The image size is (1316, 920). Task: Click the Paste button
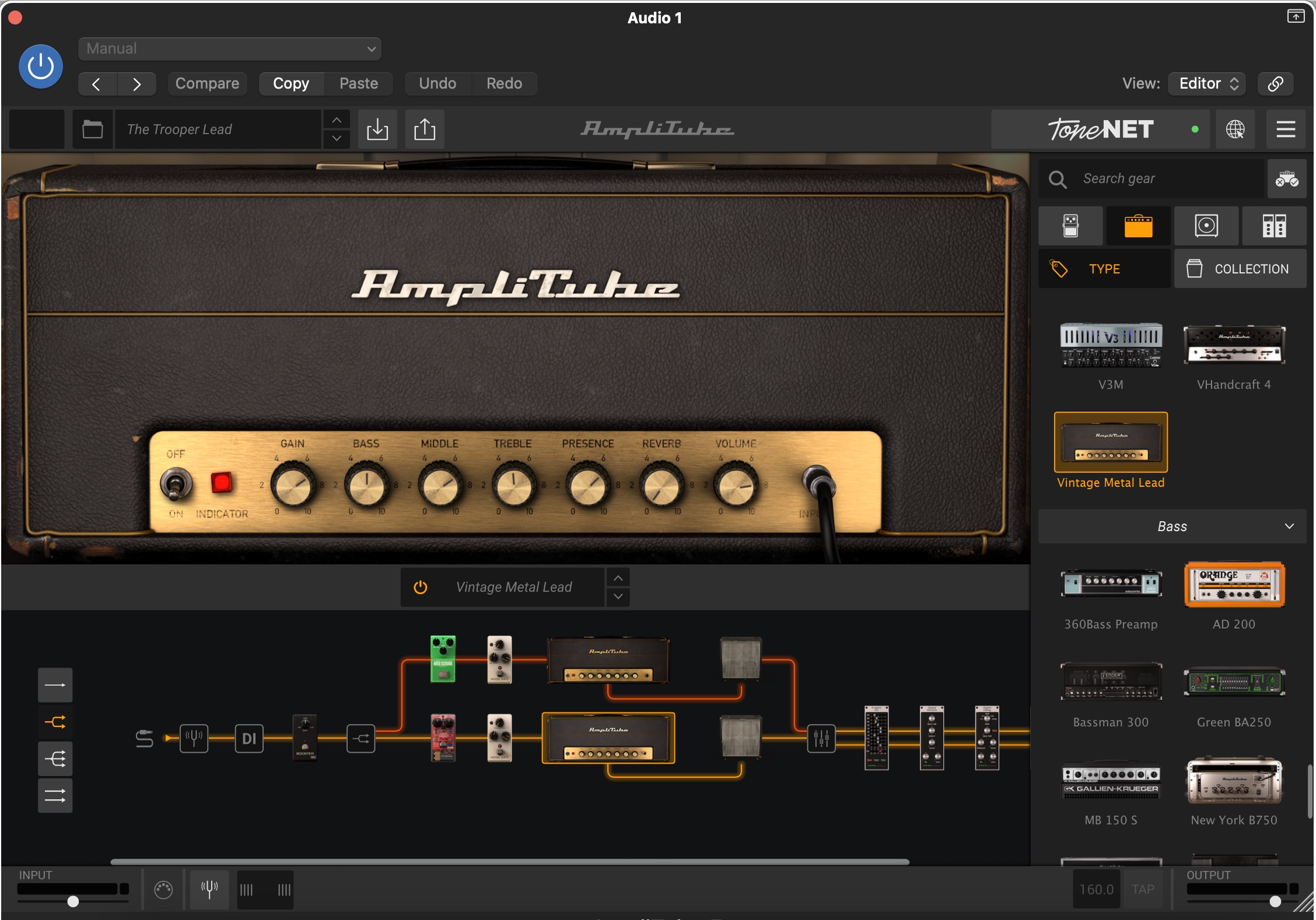[x=358, y=84]
